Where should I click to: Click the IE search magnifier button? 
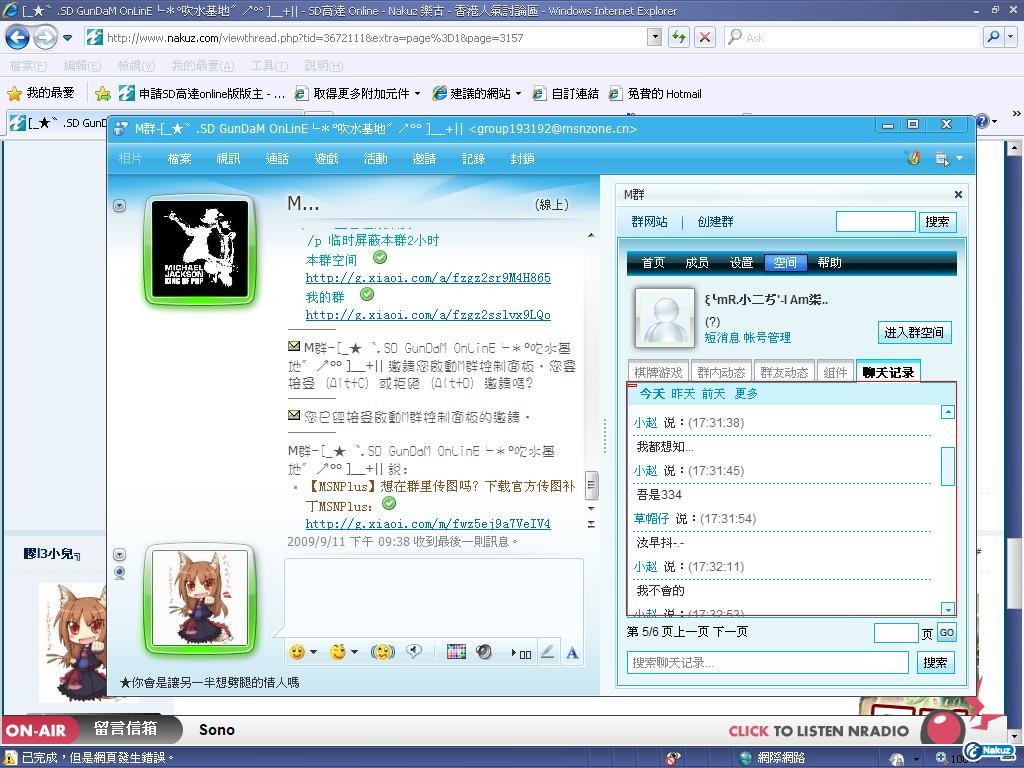point(993,37)
